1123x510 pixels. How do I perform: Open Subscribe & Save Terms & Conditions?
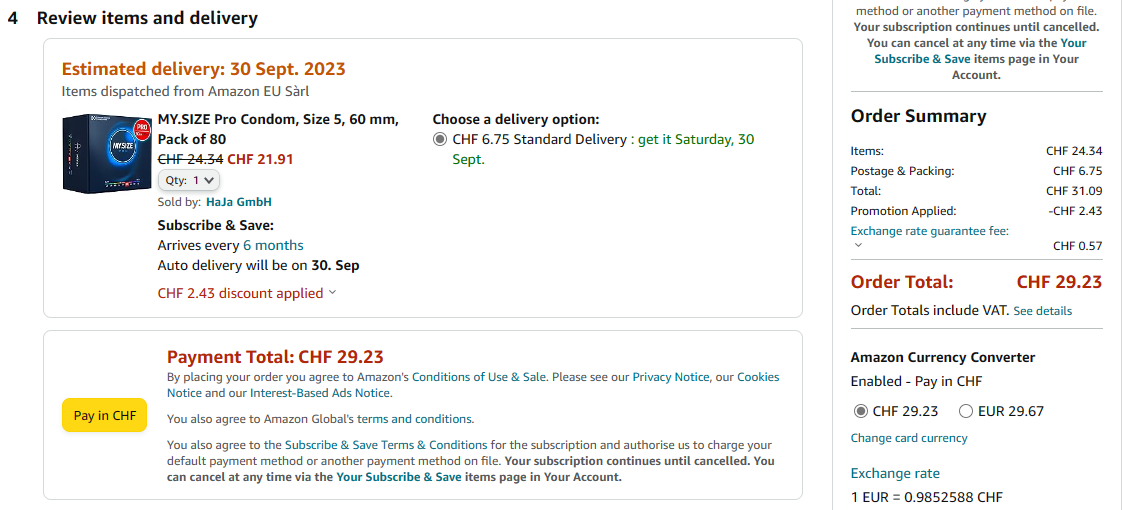pos(386,445)
